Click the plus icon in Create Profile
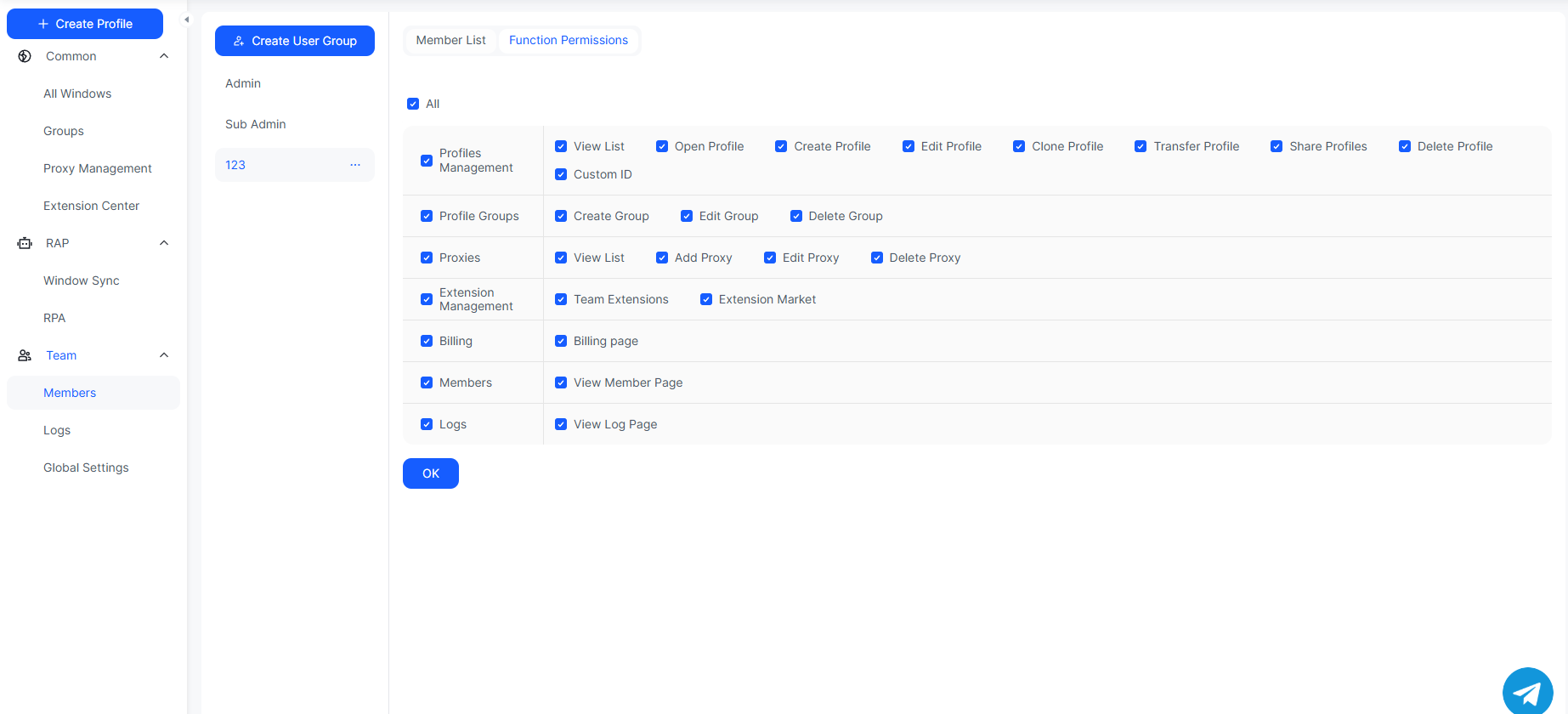 [43, 24]
